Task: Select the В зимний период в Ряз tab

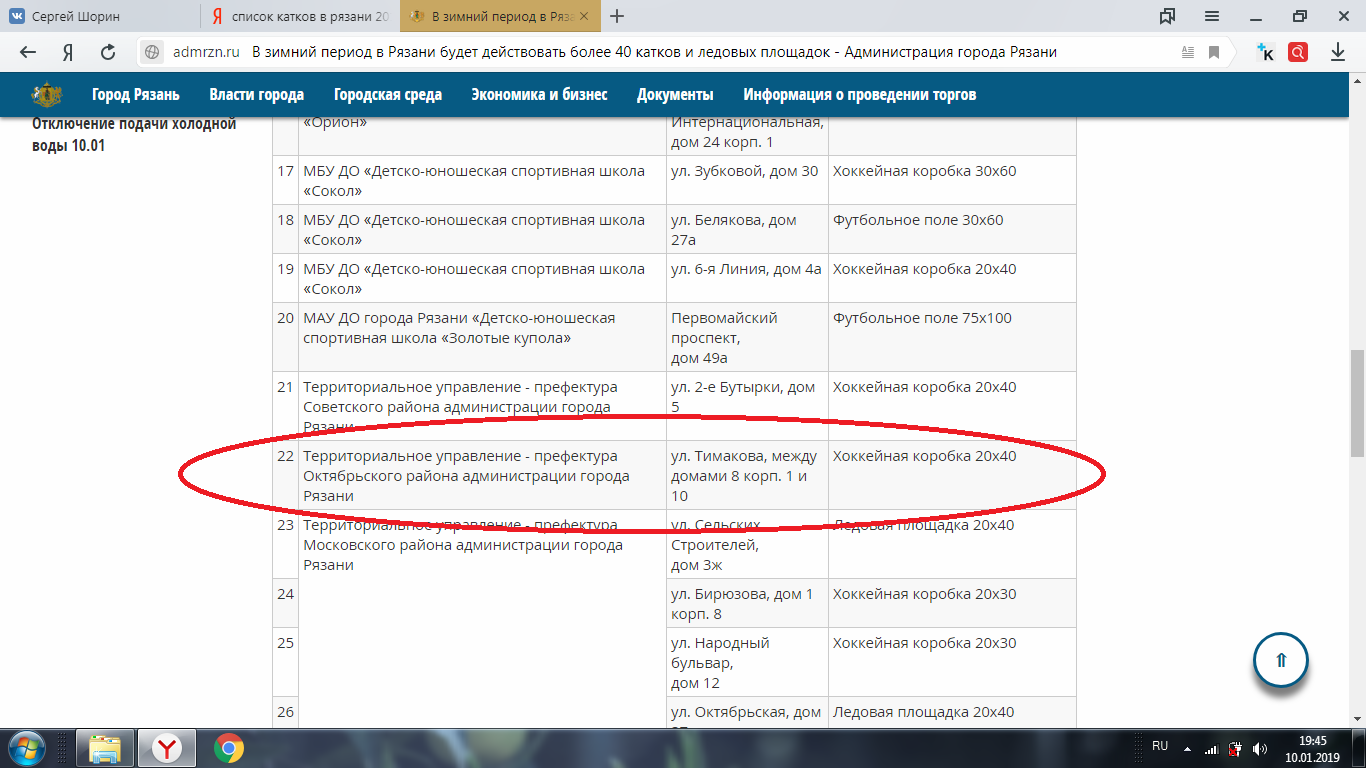Action: tap(500, 16)
